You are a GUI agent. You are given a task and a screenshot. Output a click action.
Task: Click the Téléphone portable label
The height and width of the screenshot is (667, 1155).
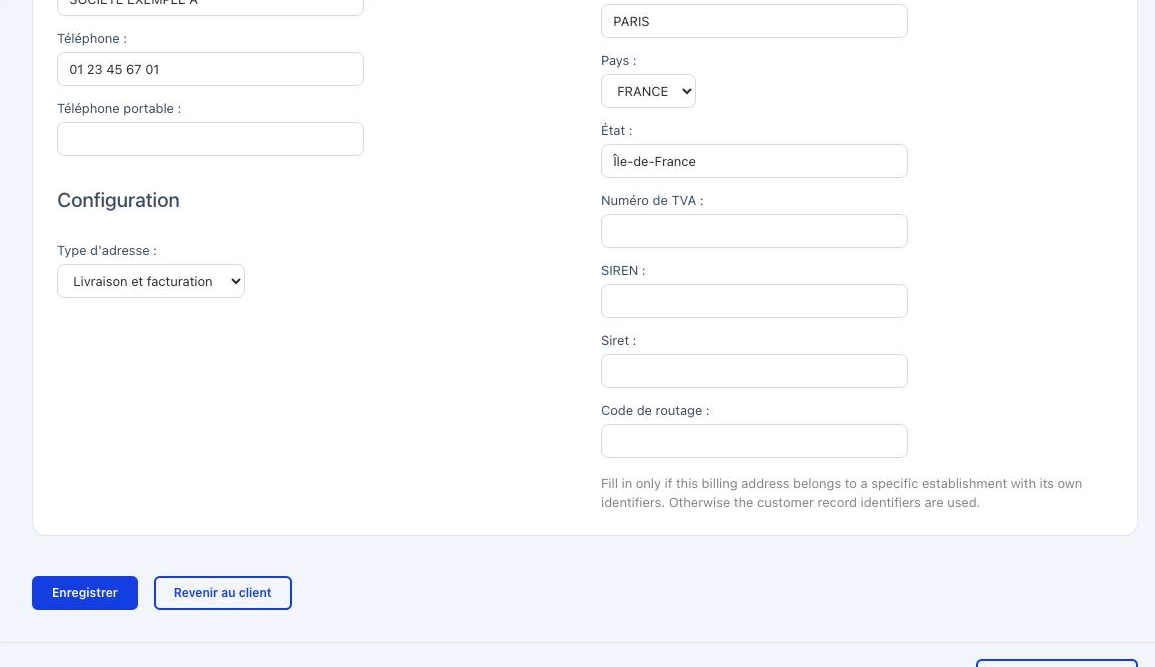119,108
